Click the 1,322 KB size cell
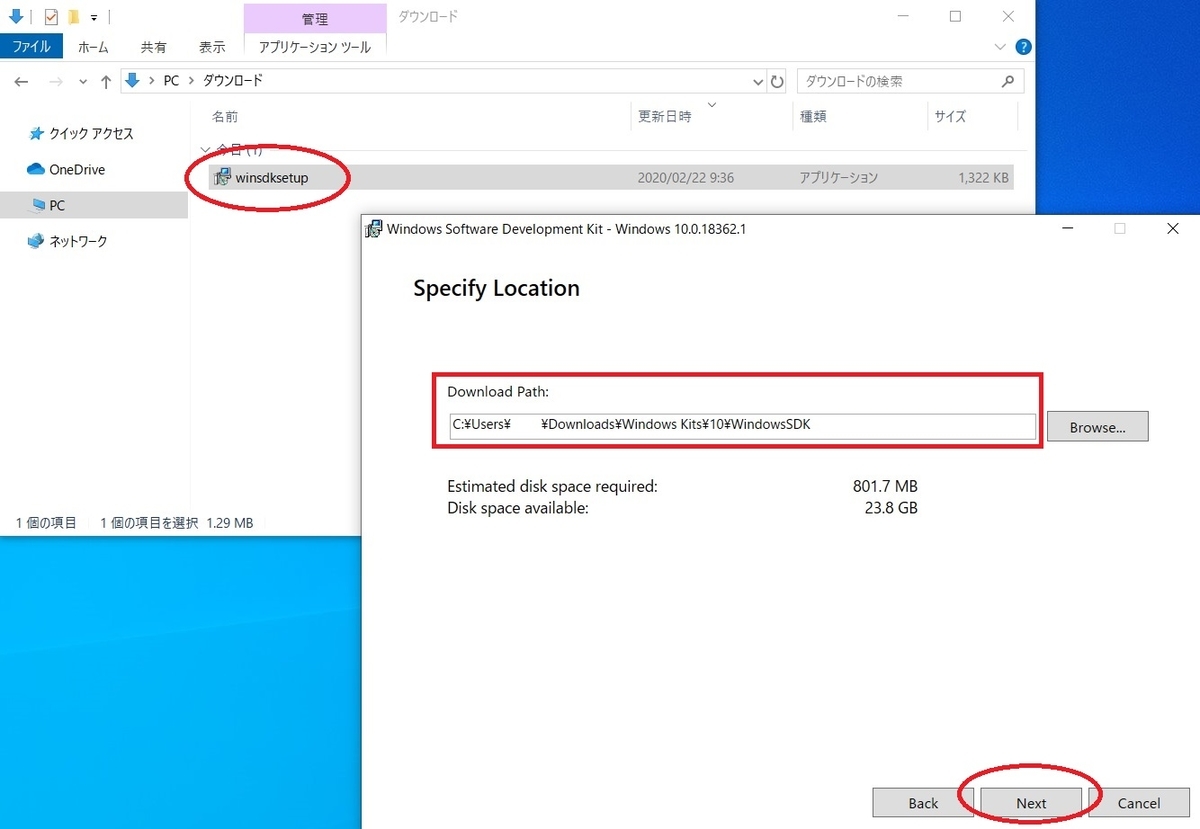This screenshot has height=829, width=1200. 982,178
